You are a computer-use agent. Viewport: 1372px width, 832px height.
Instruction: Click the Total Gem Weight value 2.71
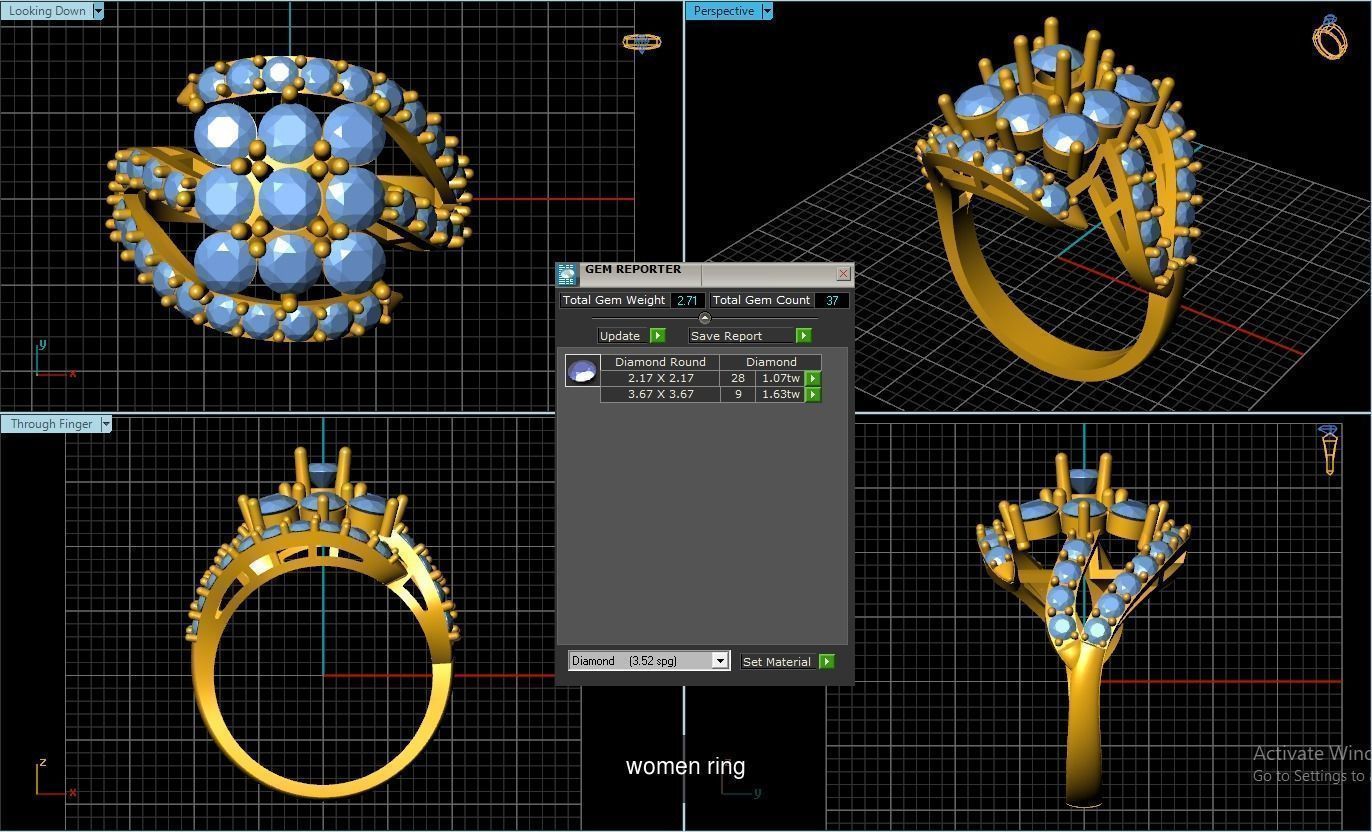point(687,300)
